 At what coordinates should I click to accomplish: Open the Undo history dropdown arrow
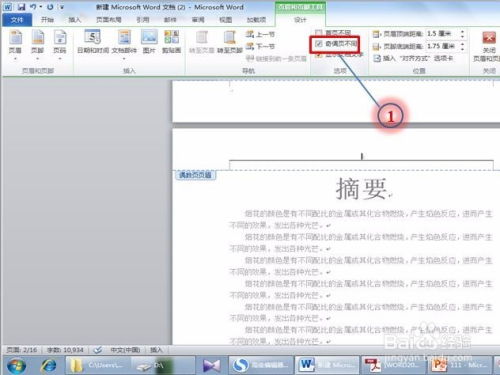pyautogui.click(x=40, y=7)
